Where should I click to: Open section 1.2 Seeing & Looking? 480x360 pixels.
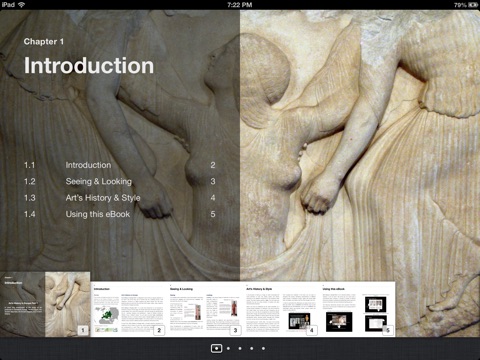click(119, 181)
